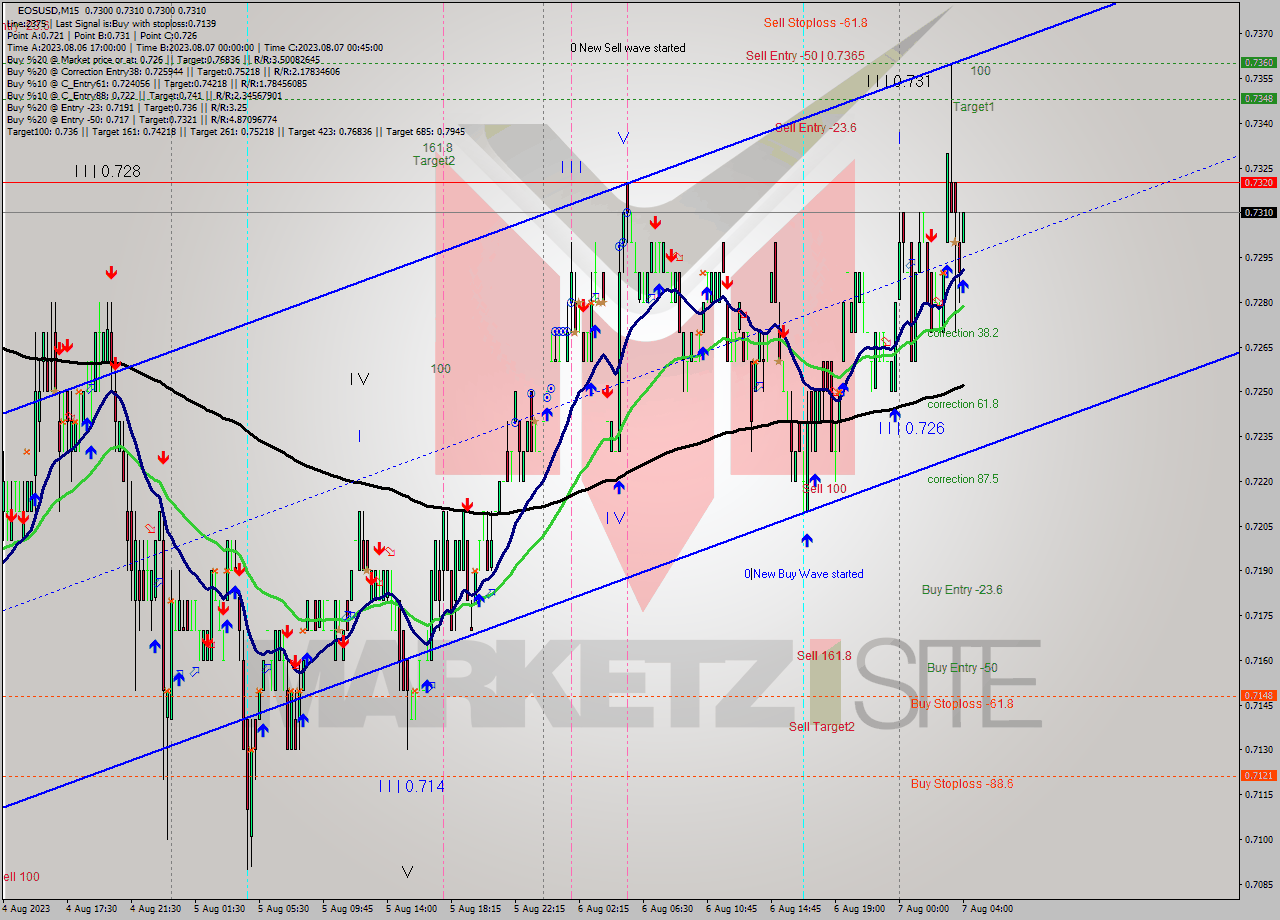Select the 'Buy Stoploss -88.6' label

962,784
